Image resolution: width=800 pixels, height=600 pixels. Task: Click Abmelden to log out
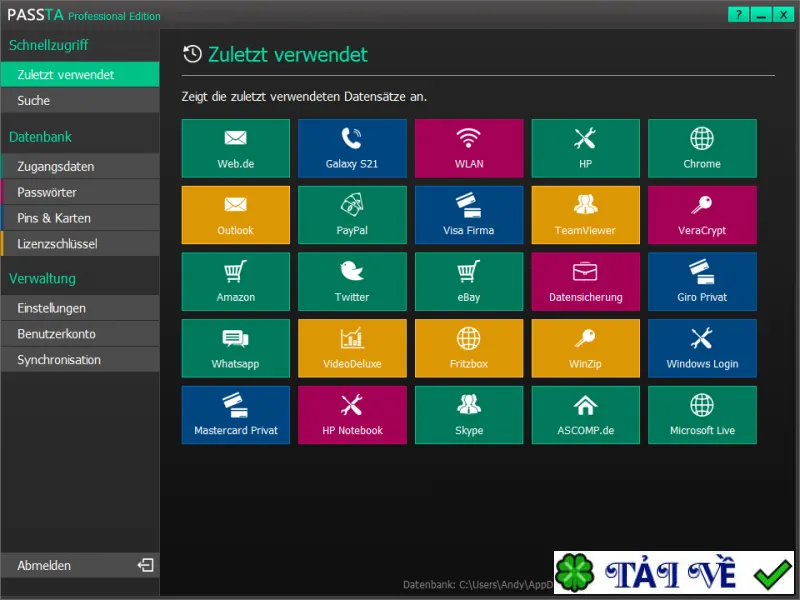(x=80, y=565)
